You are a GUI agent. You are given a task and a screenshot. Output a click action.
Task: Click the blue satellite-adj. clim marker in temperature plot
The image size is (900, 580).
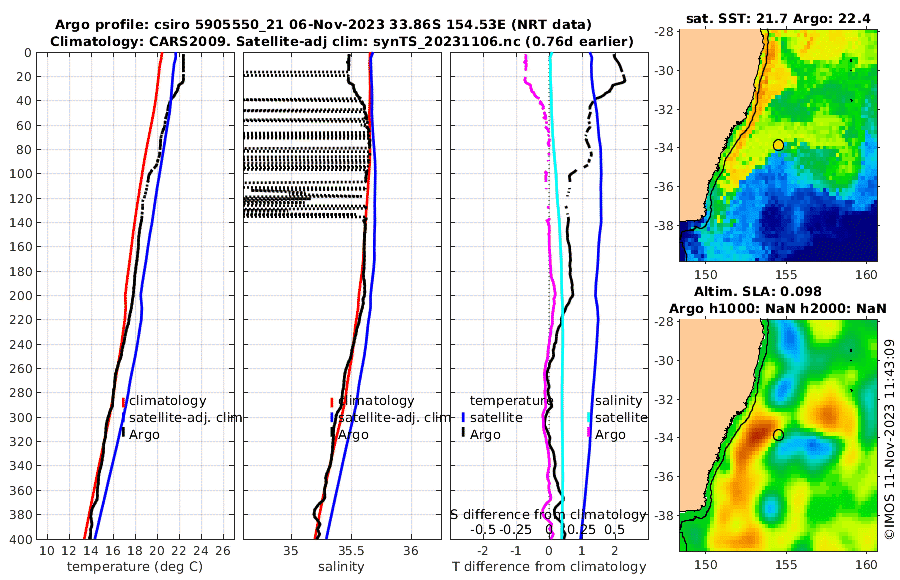pos(123,418)
